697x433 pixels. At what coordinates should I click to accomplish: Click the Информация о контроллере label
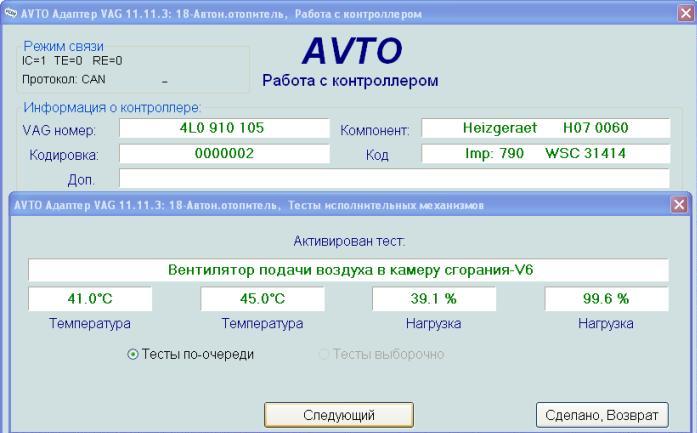pos(112,107)
